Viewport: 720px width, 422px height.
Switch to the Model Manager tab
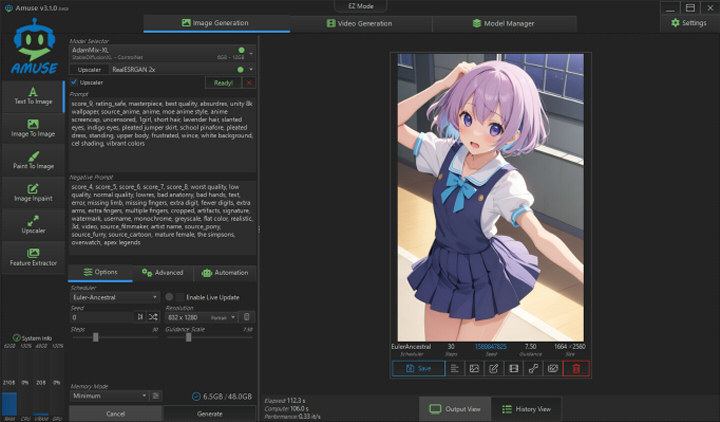504,23
